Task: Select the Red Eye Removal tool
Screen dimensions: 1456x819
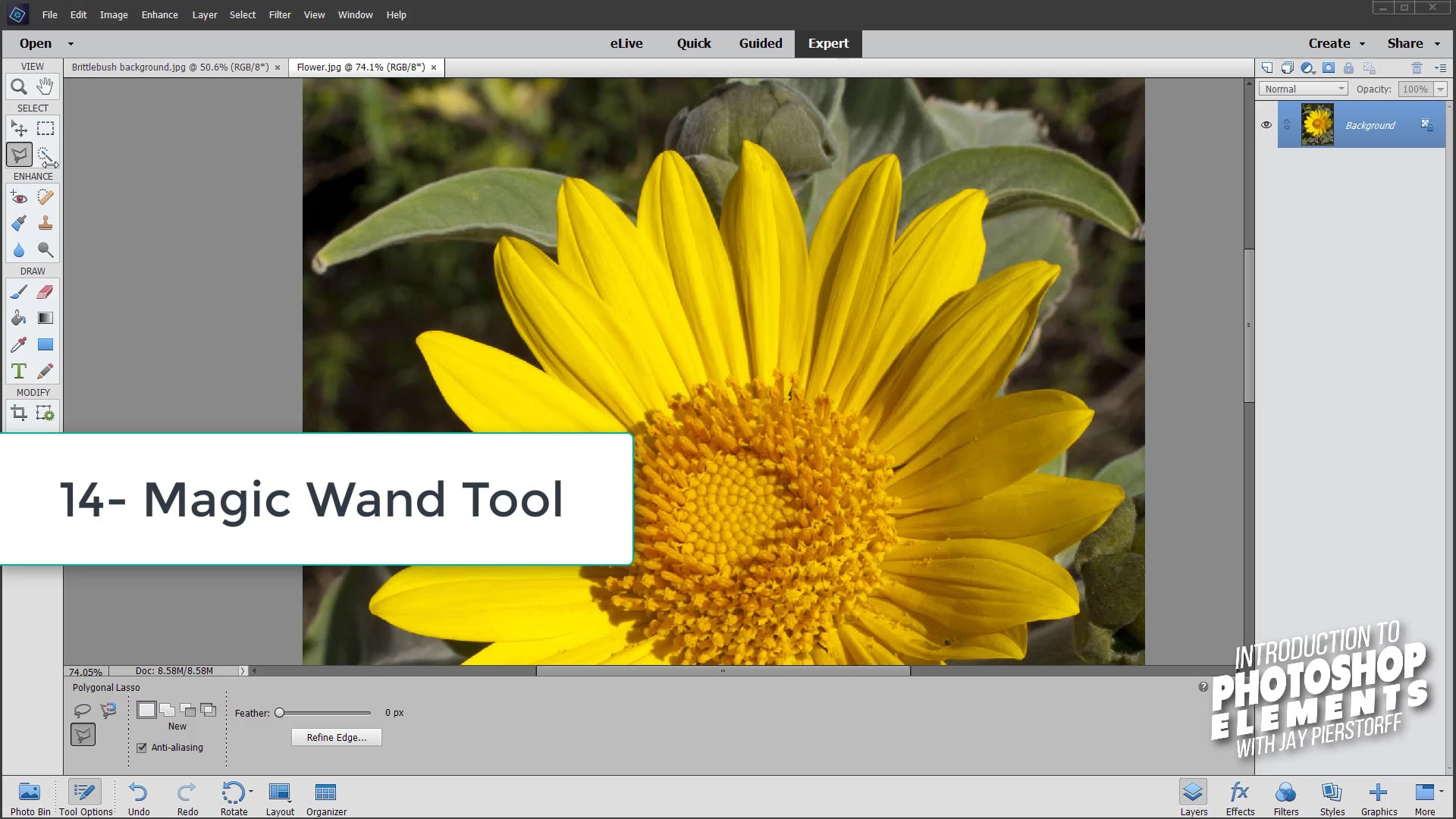Action: [19, 197]
